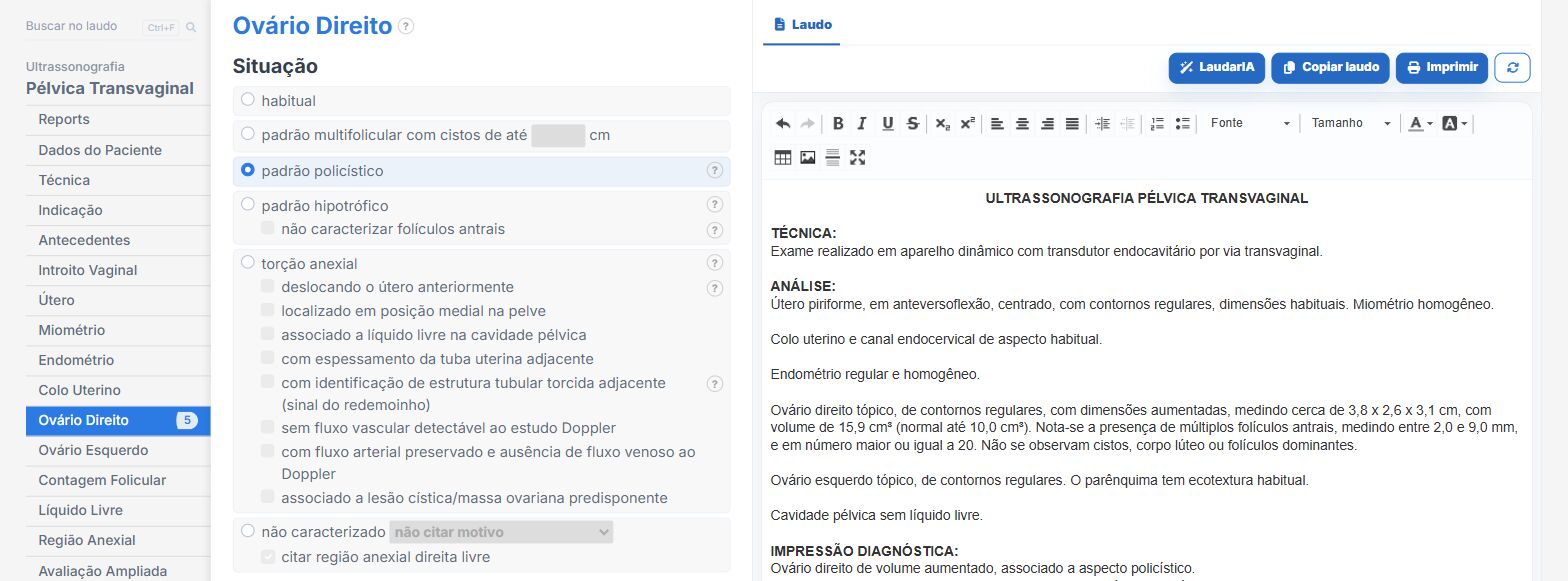This screenshot has height=581, width=1568.
Task: Select não caracterizado radio option
Action: (248, 532)
